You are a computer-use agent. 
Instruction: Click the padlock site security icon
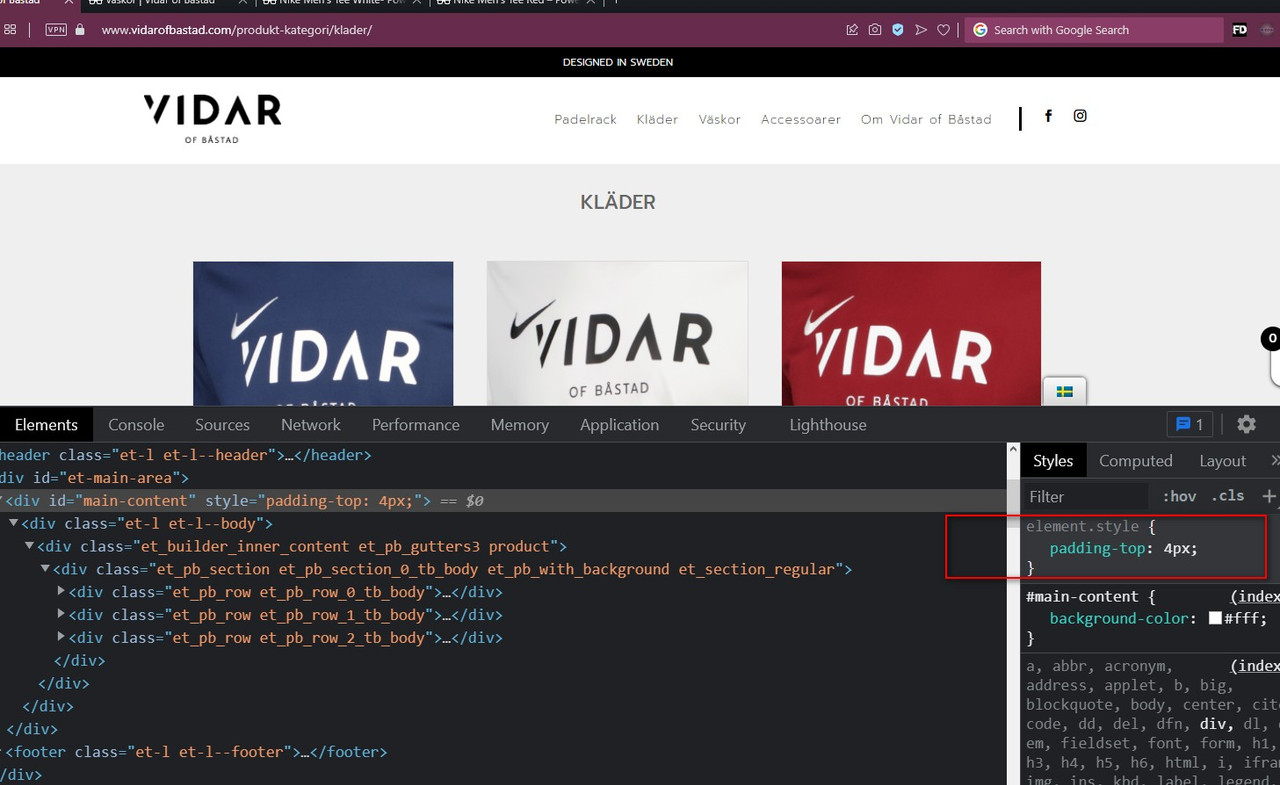tap(81, 30)
